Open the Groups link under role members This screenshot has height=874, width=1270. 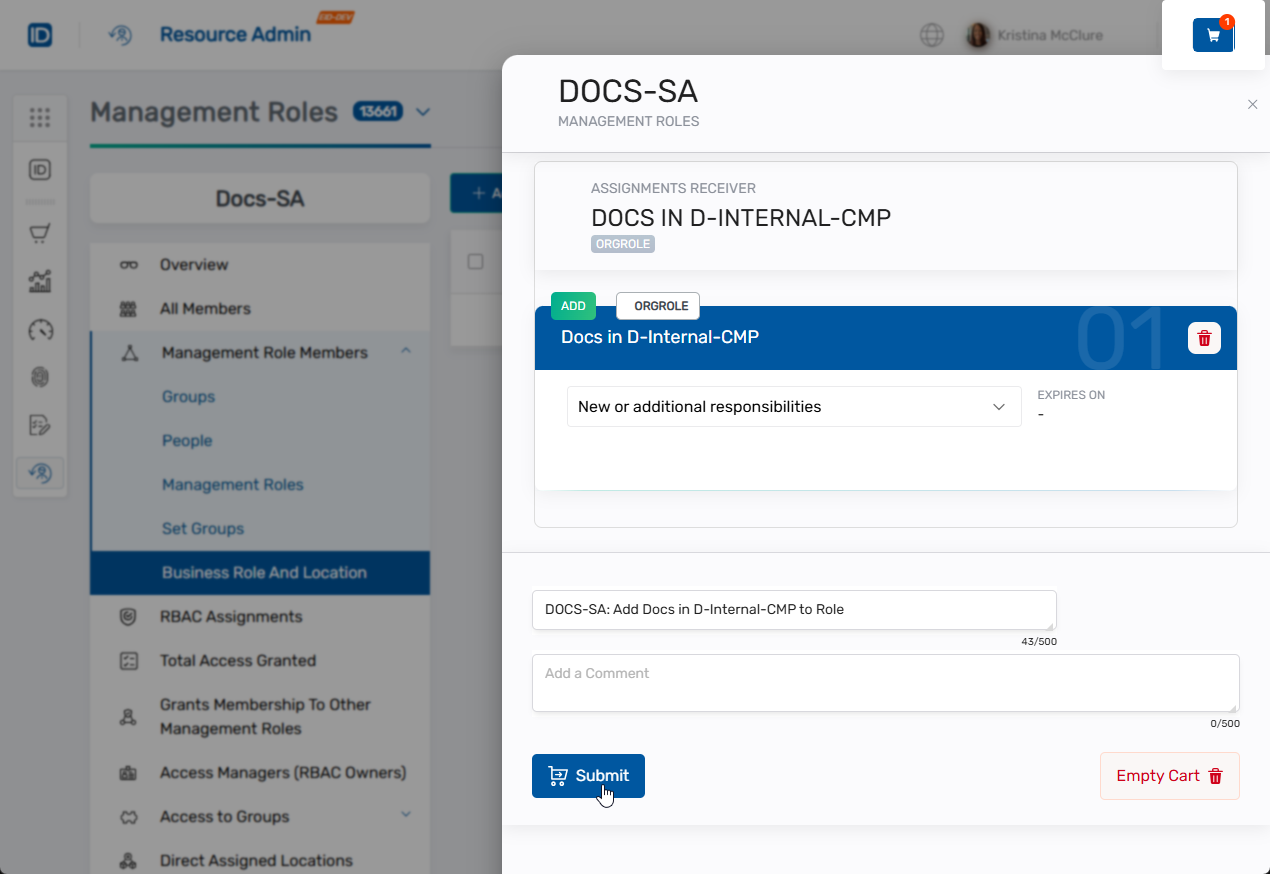point(188,397)
